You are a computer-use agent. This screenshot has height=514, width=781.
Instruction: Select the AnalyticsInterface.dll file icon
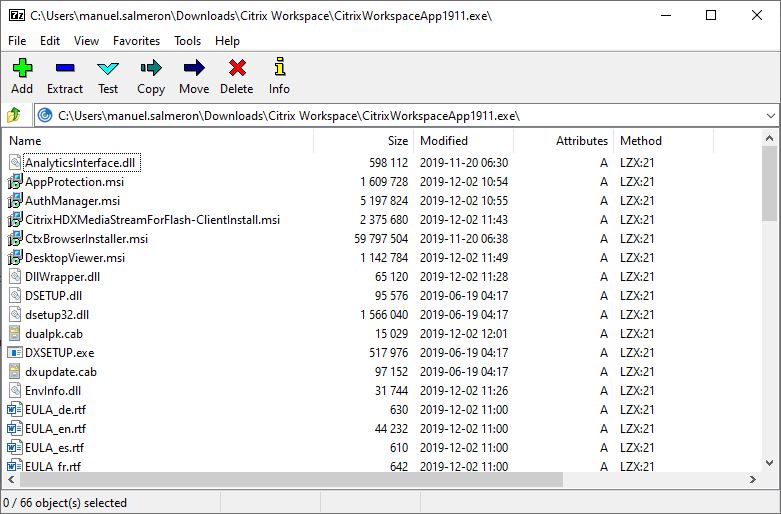point(15,162)
